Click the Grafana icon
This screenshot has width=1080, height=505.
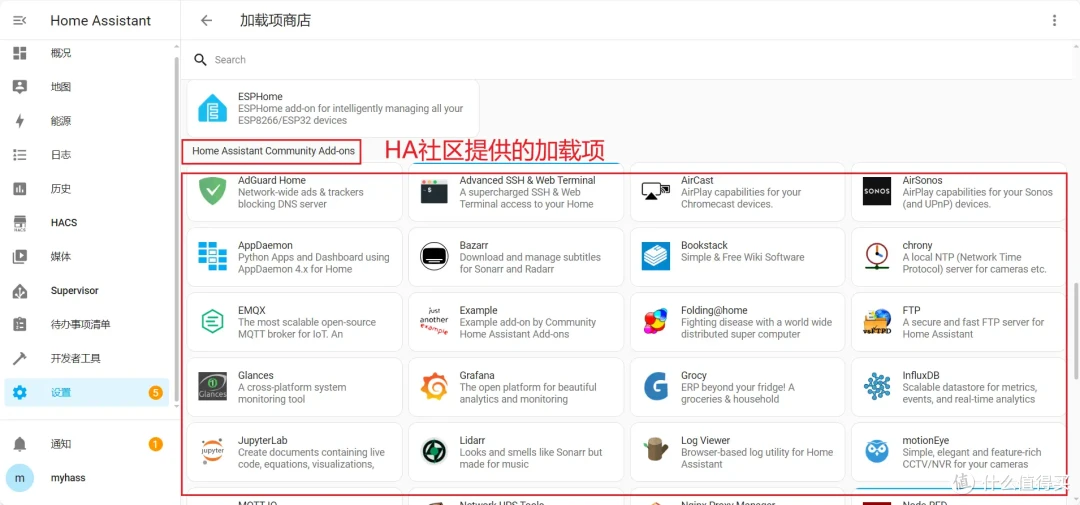[434, 387]
